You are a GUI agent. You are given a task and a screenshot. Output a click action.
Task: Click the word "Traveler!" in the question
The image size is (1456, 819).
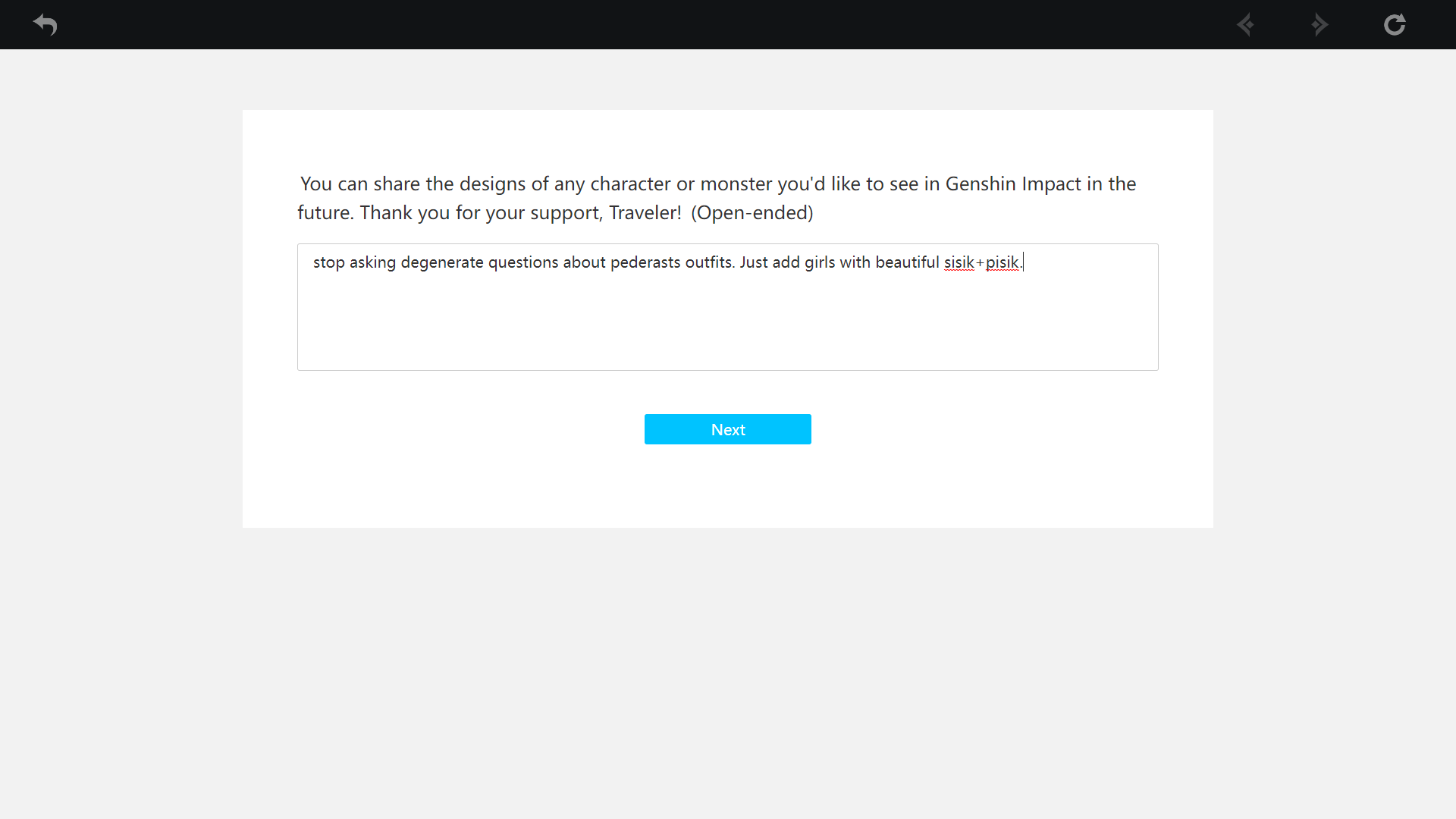click(645, 213)
